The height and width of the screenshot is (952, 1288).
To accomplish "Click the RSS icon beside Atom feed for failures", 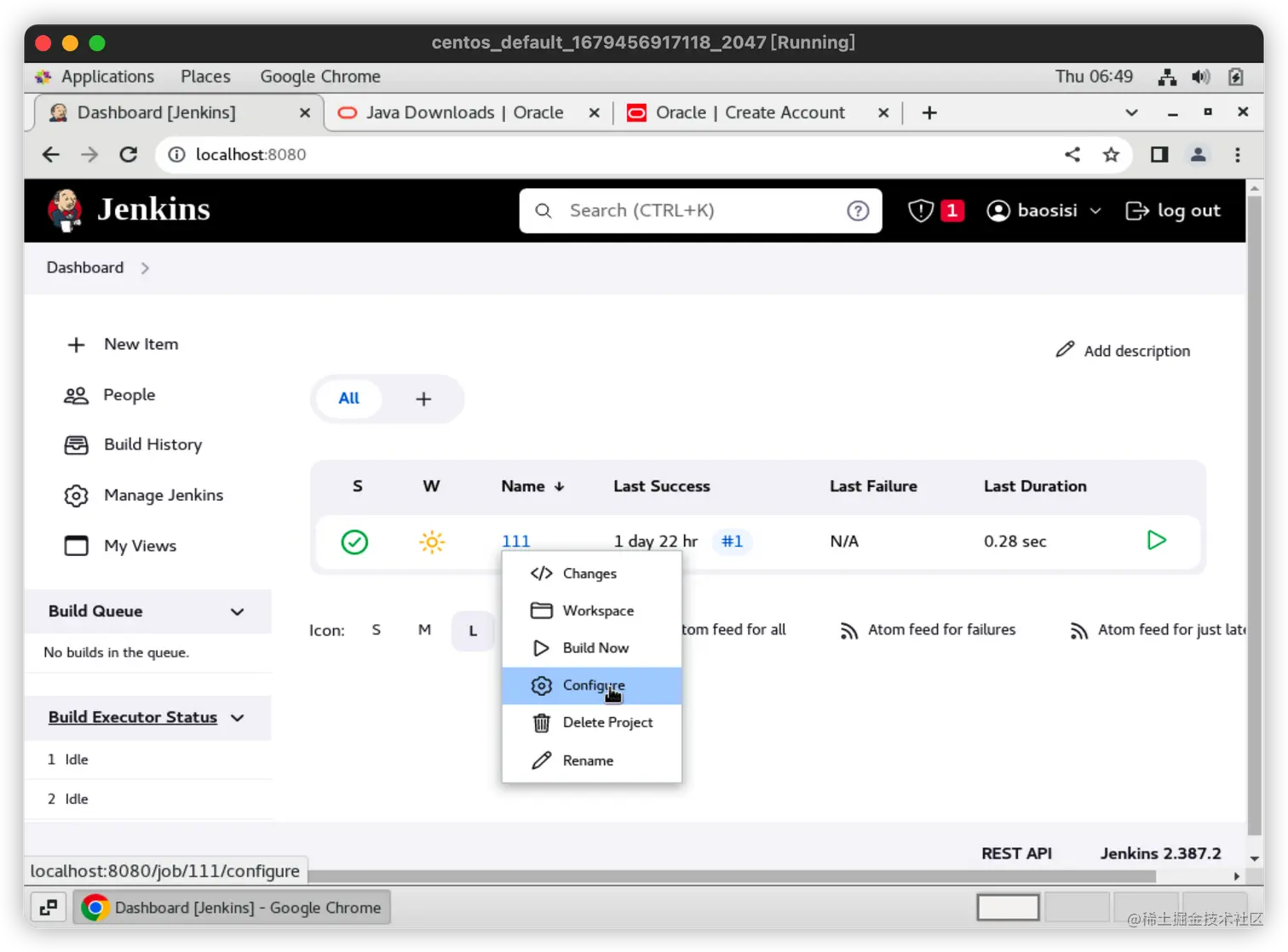I will (848, 631).
